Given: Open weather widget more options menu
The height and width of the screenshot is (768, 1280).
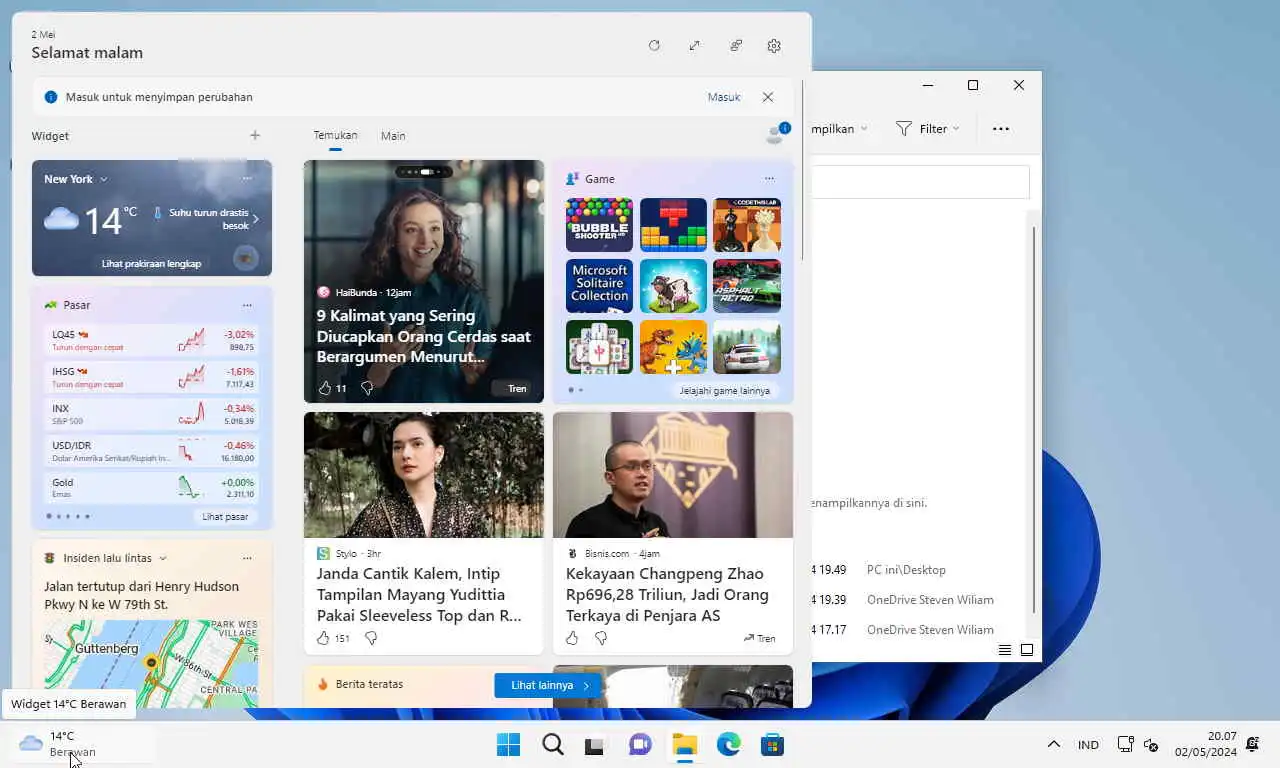Looking at the screenshot, I should [x=247, y=179].
